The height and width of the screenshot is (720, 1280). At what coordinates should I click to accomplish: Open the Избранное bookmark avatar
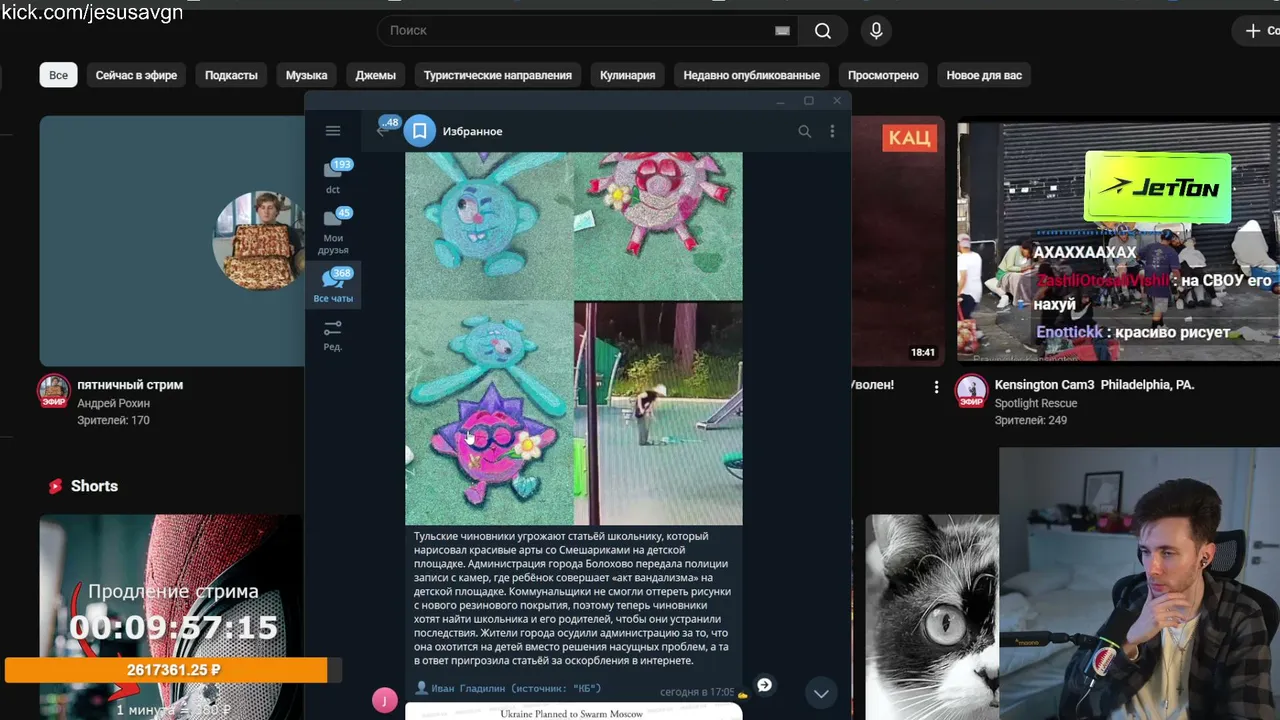pyautogui.click(x=420, y=131)
